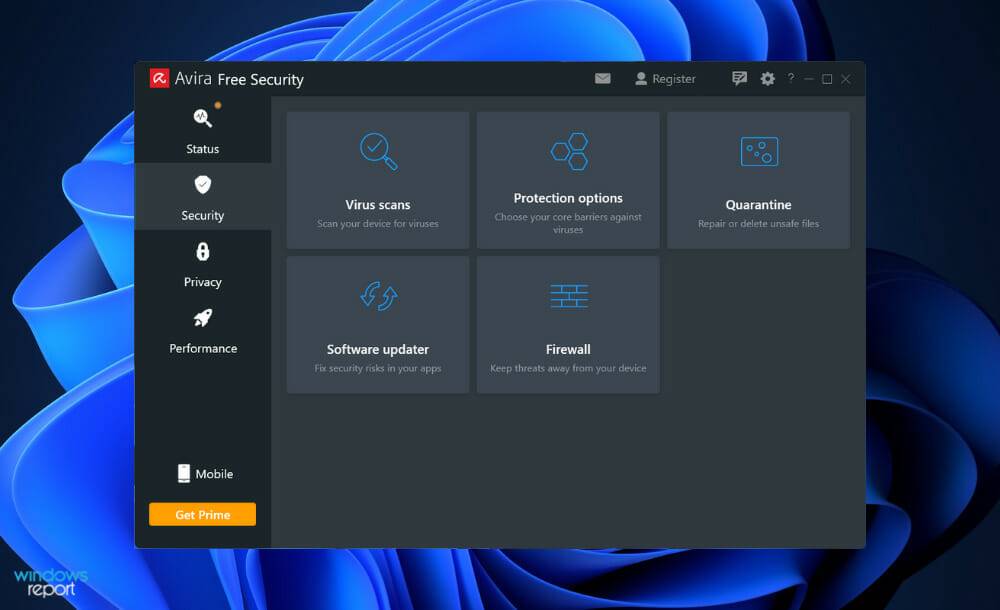
Task: Click the Status magnifier icon in sidebar
Action: tap(202, 117)
